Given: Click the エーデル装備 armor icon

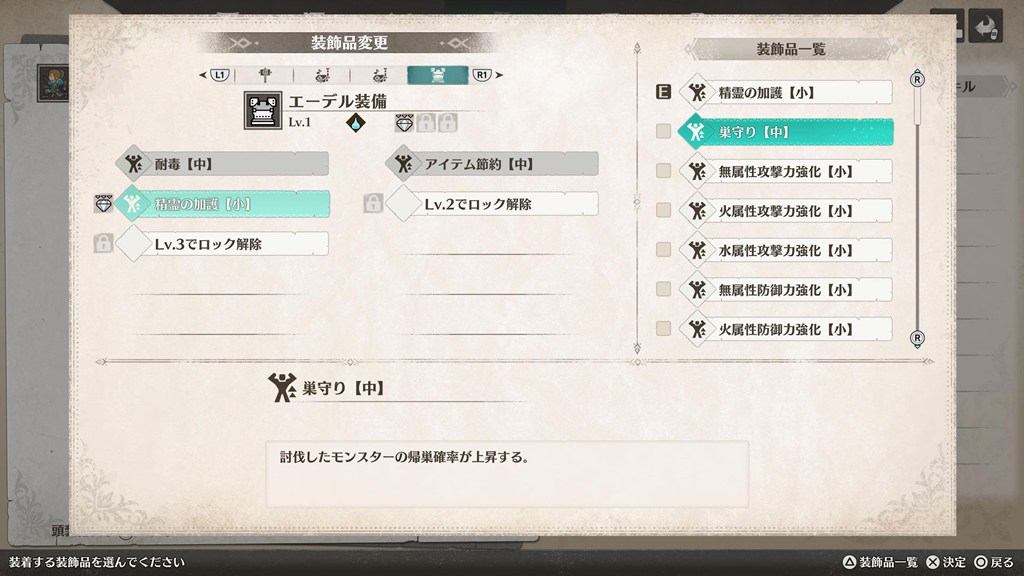Looking at the screenshot, I should click(x=263, y=110).
